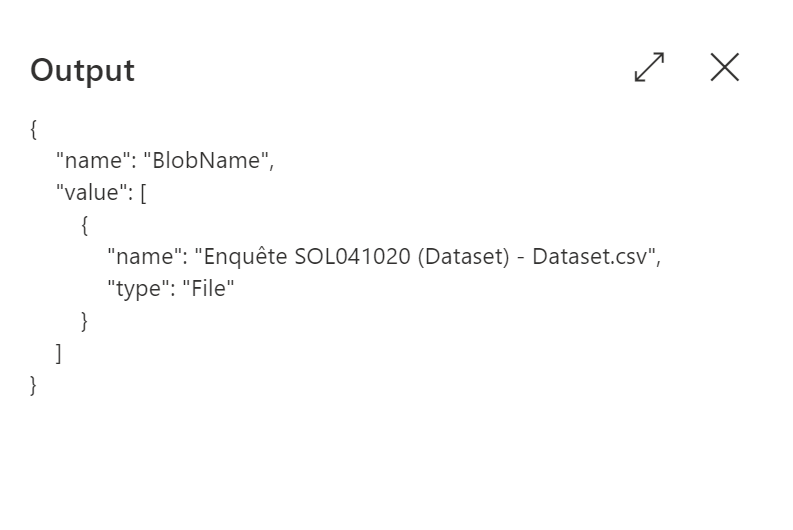Expand the Output panel to full screen
The width and height of the screenshot is (793, 530).
coord(650,68)
